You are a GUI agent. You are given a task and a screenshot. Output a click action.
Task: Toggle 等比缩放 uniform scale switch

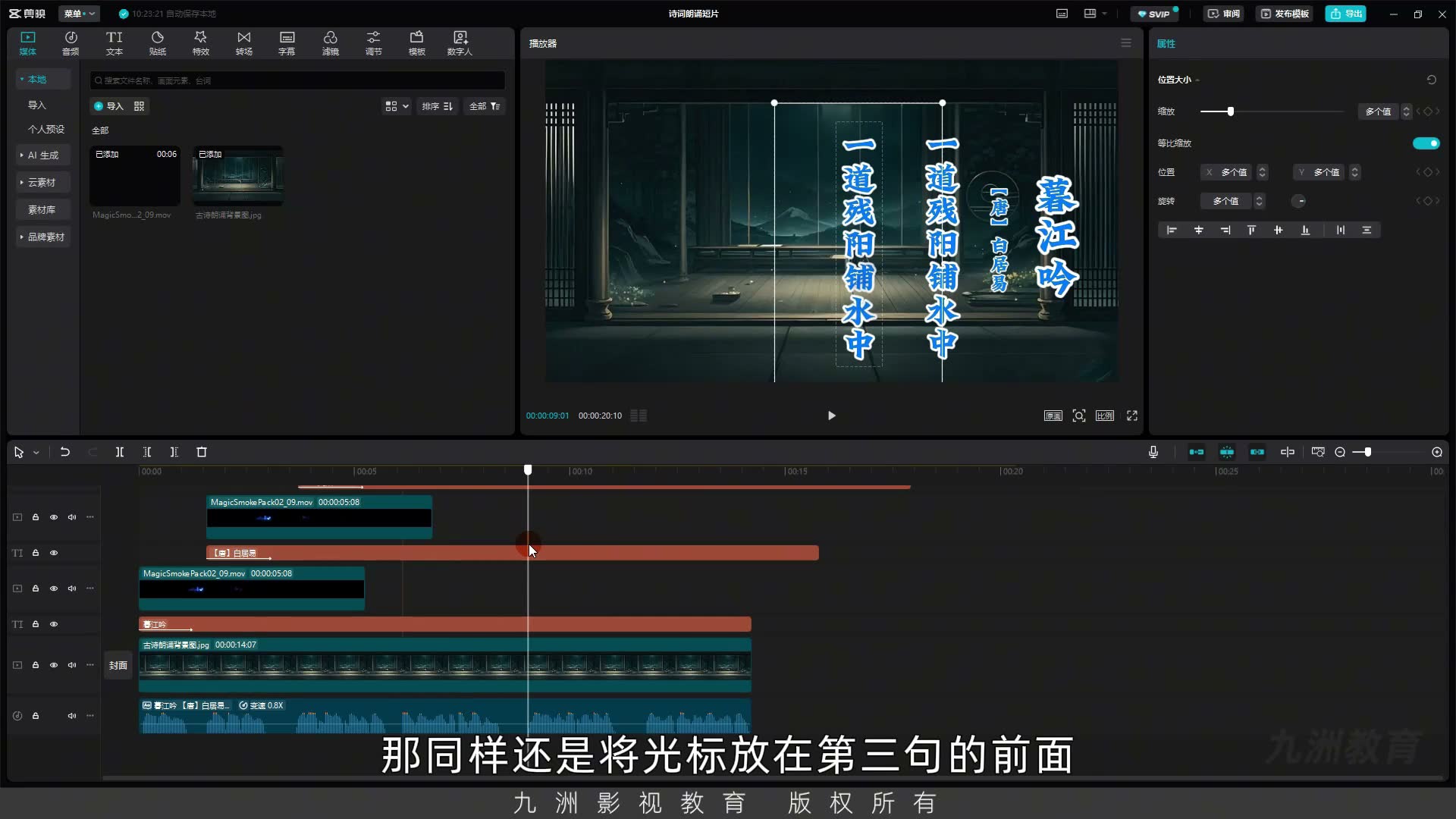tap(1426, 143)
